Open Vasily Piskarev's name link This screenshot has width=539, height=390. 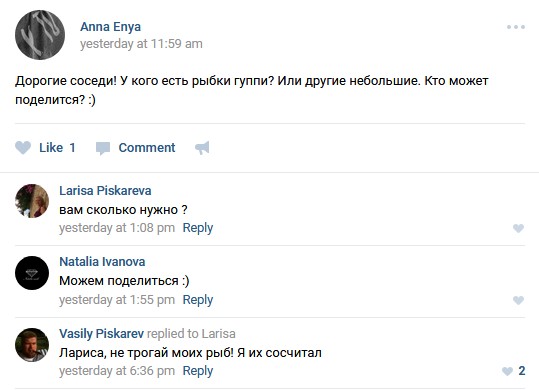(101, 334)
